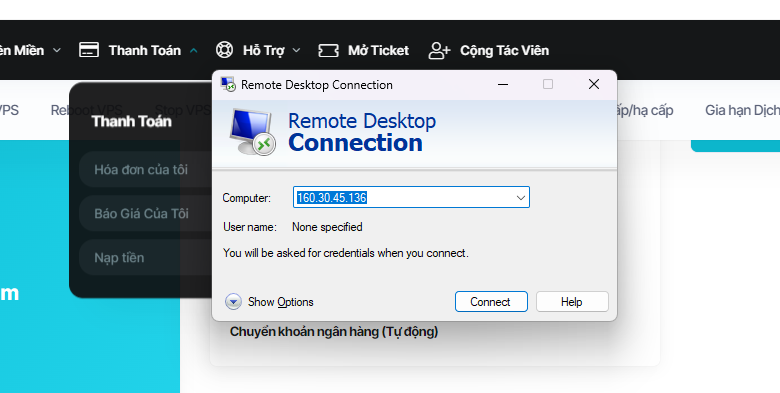Click the Remote Desktop monitor logo

point(252,132)
